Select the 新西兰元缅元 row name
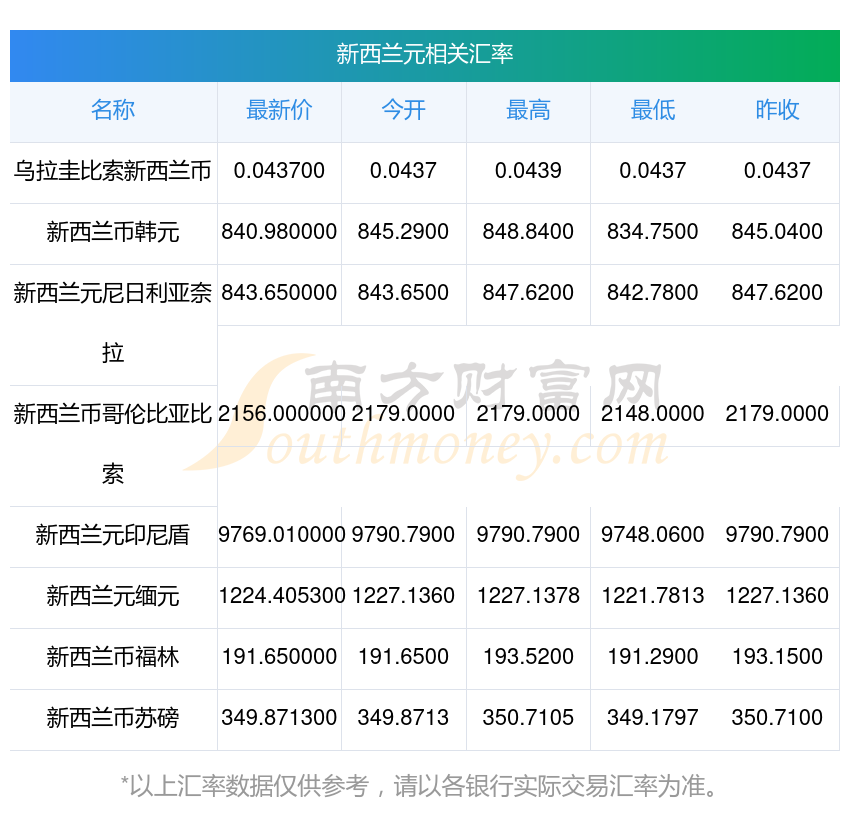 (113, 596)
